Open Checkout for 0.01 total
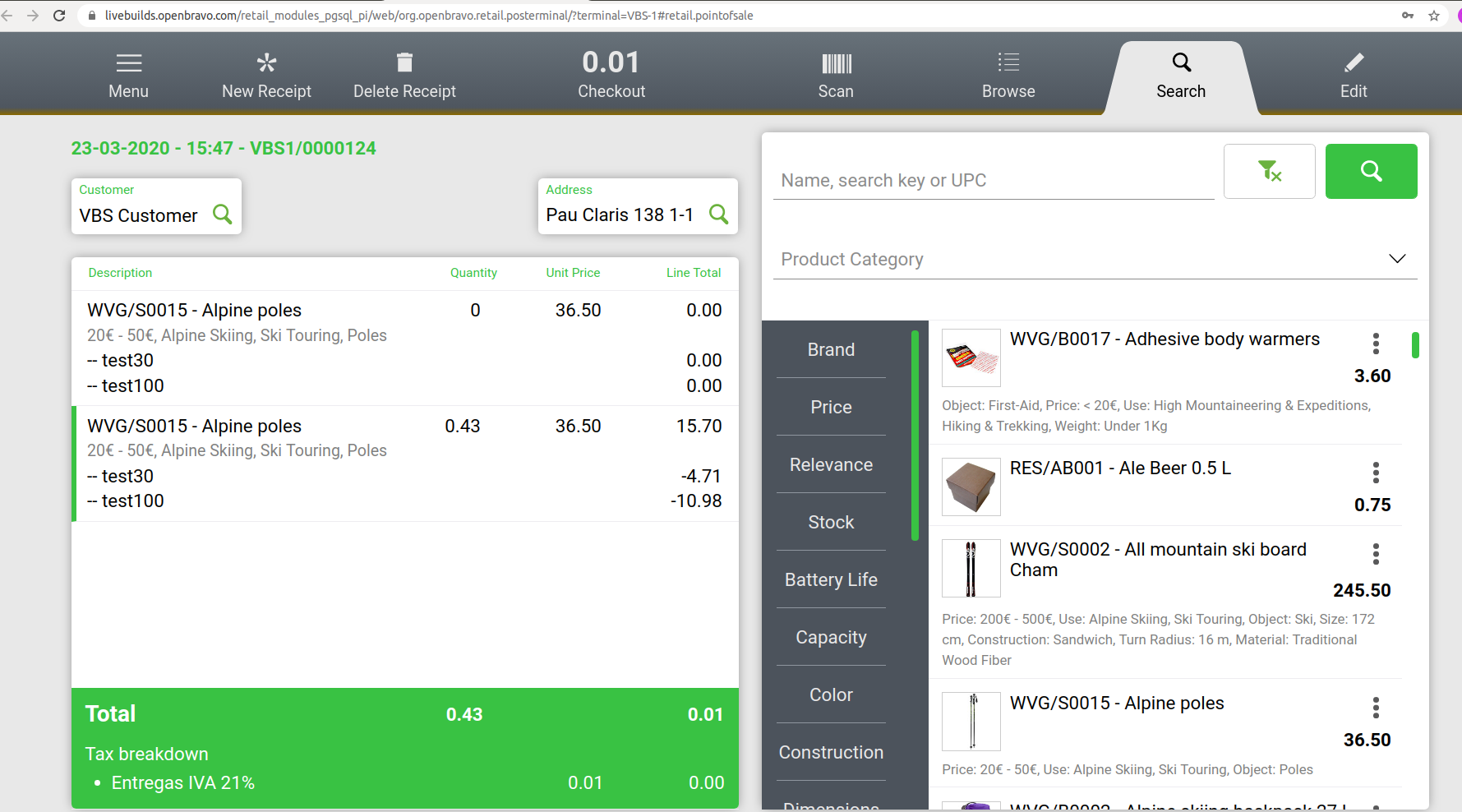The height and width of the screenshot is (812, 1462). tap(611, 76)
